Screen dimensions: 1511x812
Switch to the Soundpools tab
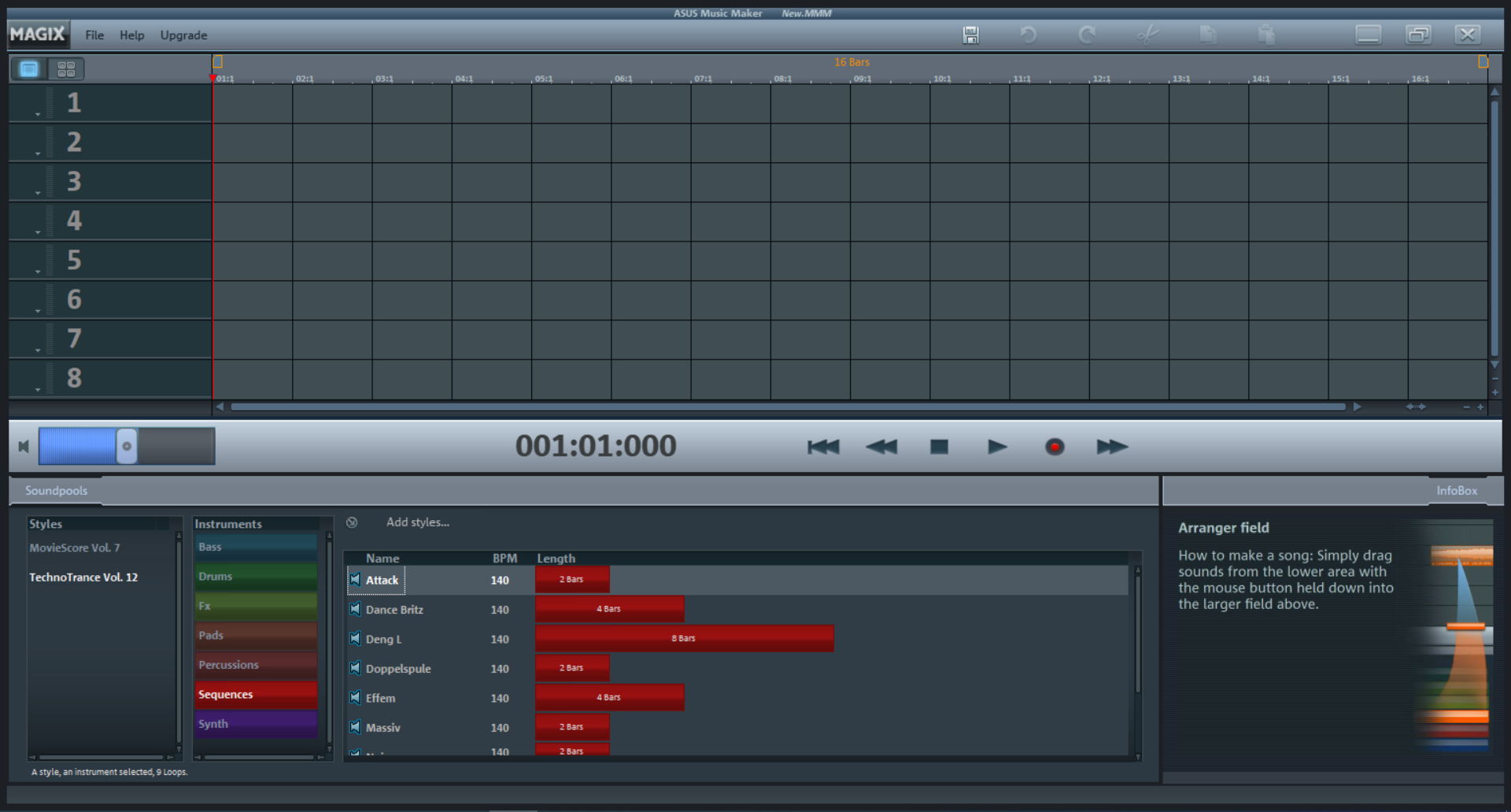click(56, 490)
